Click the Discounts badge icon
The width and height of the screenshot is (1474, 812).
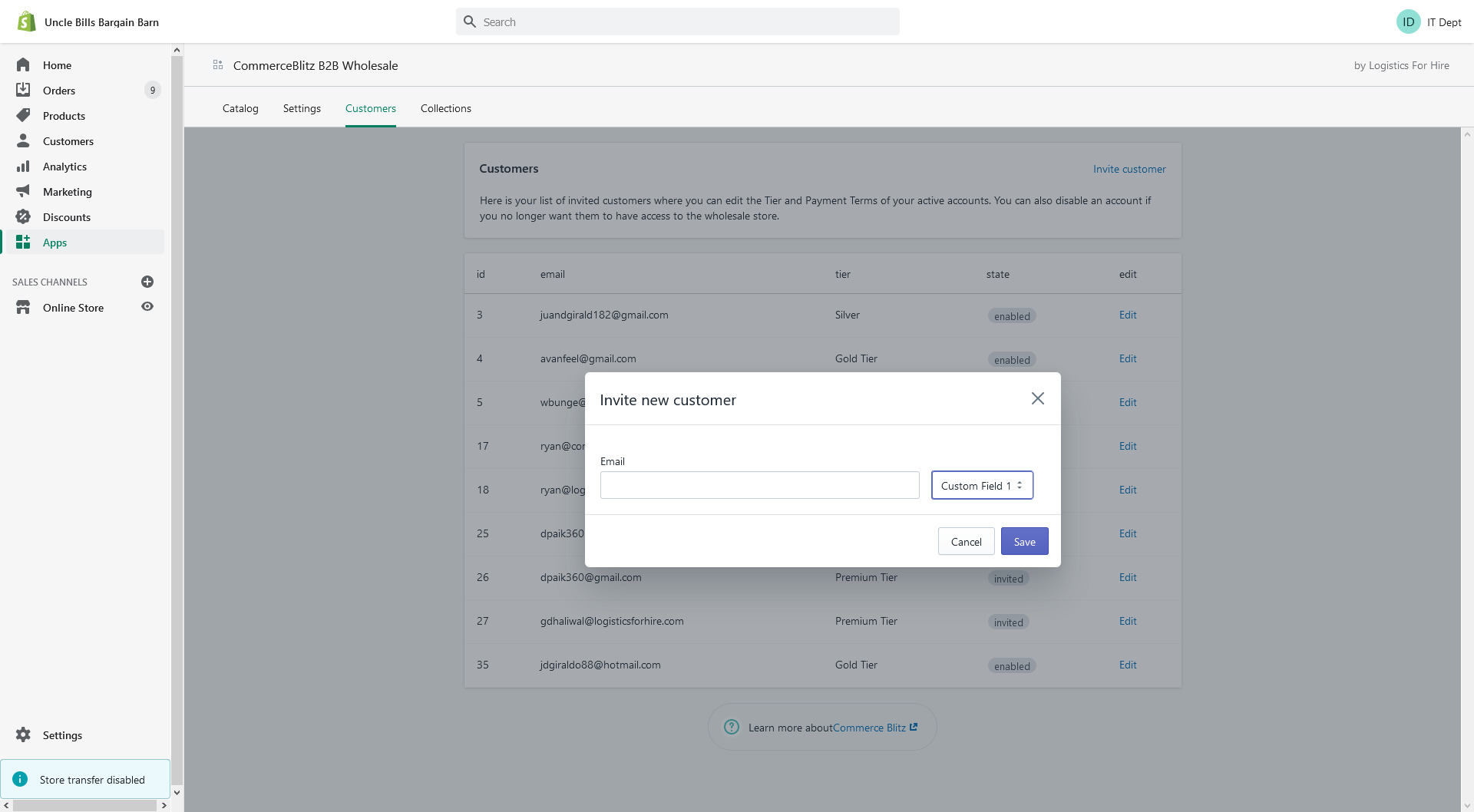23,217
